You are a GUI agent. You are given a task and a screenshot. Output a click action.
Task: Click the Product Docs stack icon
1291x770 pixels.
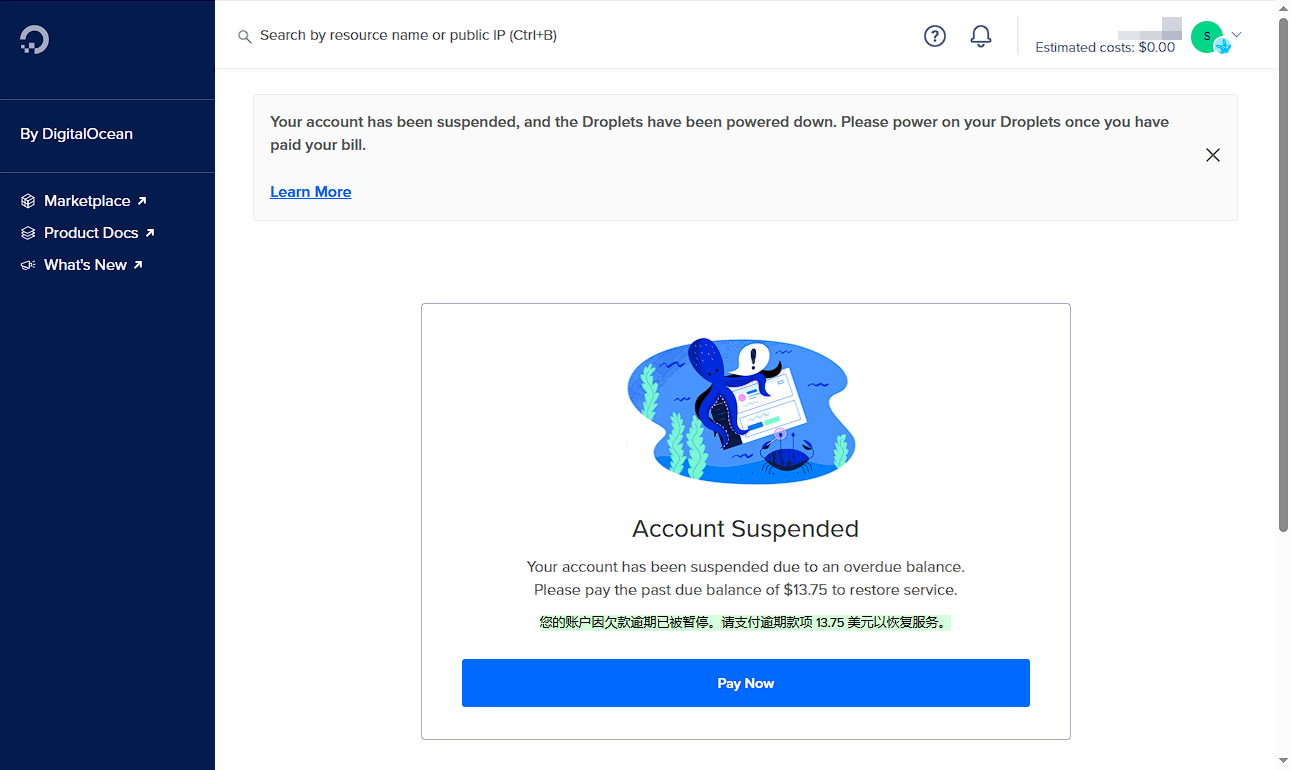[28, 233]
